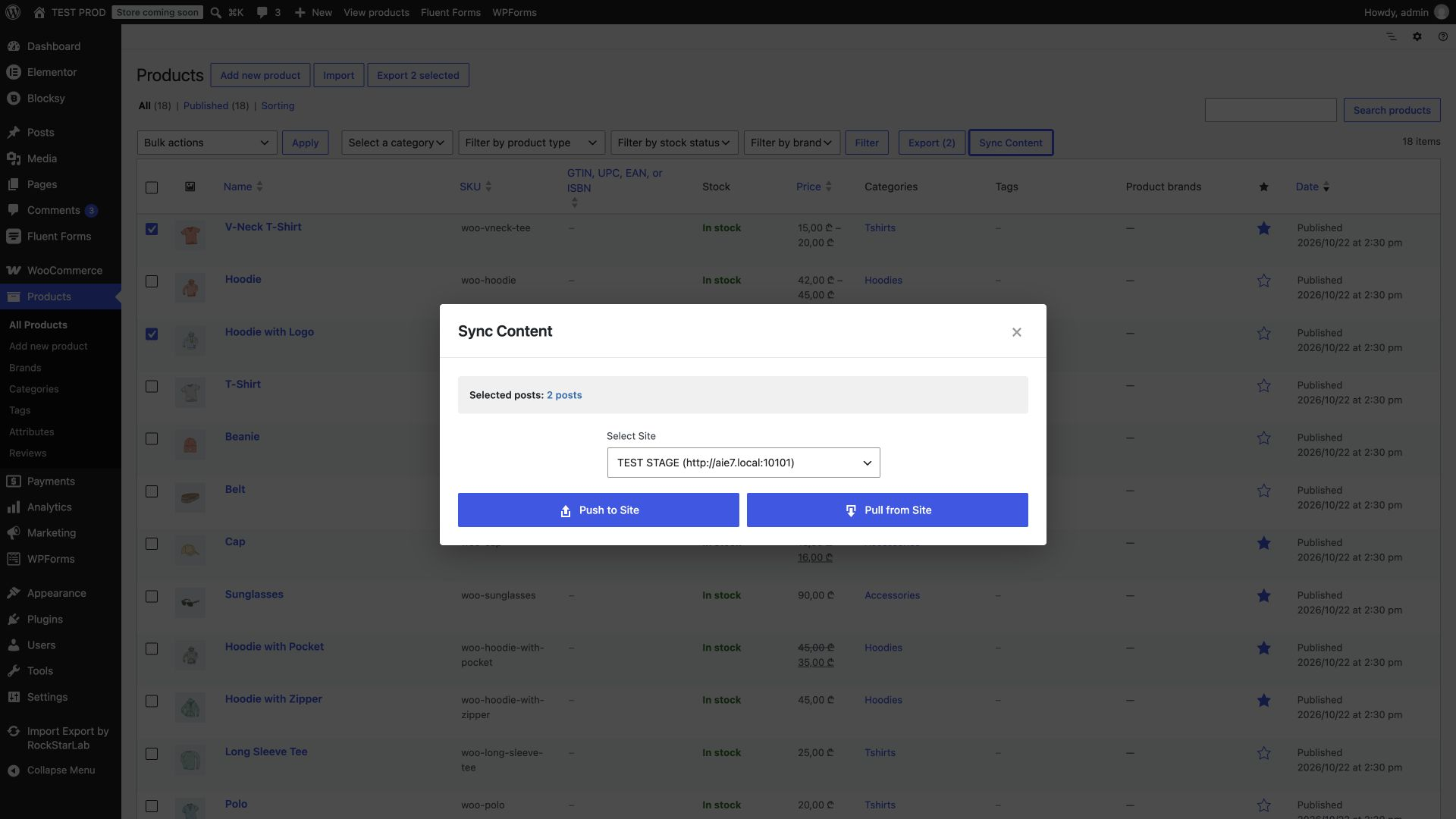1456x819 pixels.
Task: Click the Export 2 selected button
Action: [x=418, y=75]
